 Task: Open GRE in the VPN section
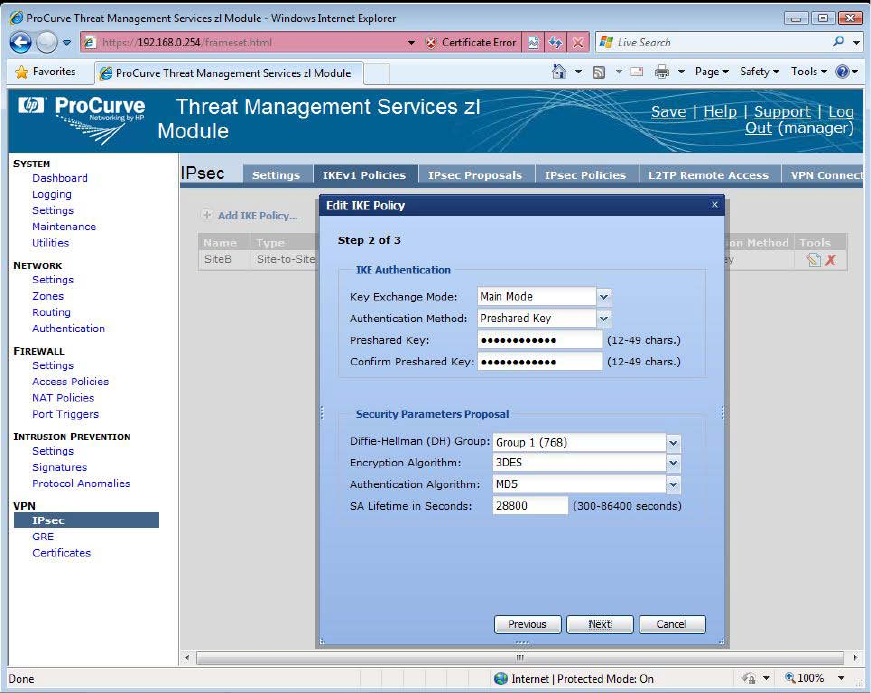pos(43,536)
